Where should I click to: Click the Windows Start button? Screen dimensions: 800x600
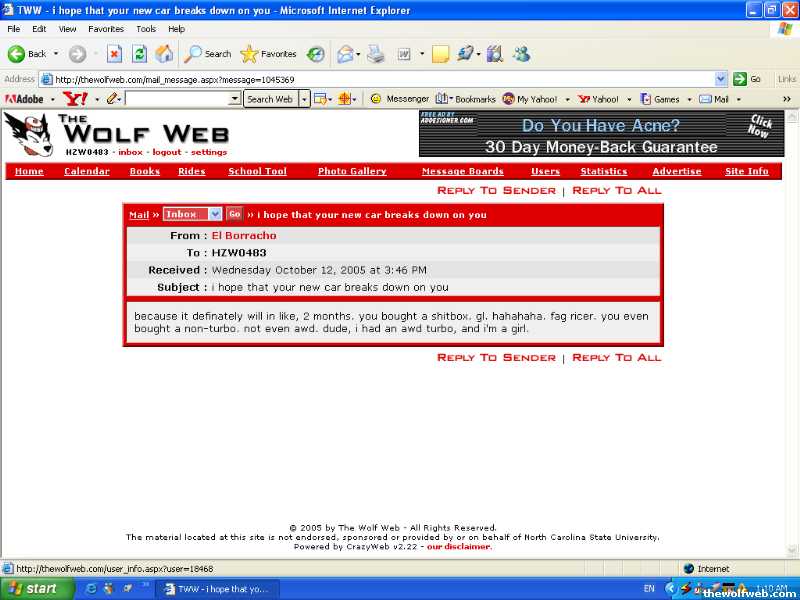click(33, 588)
